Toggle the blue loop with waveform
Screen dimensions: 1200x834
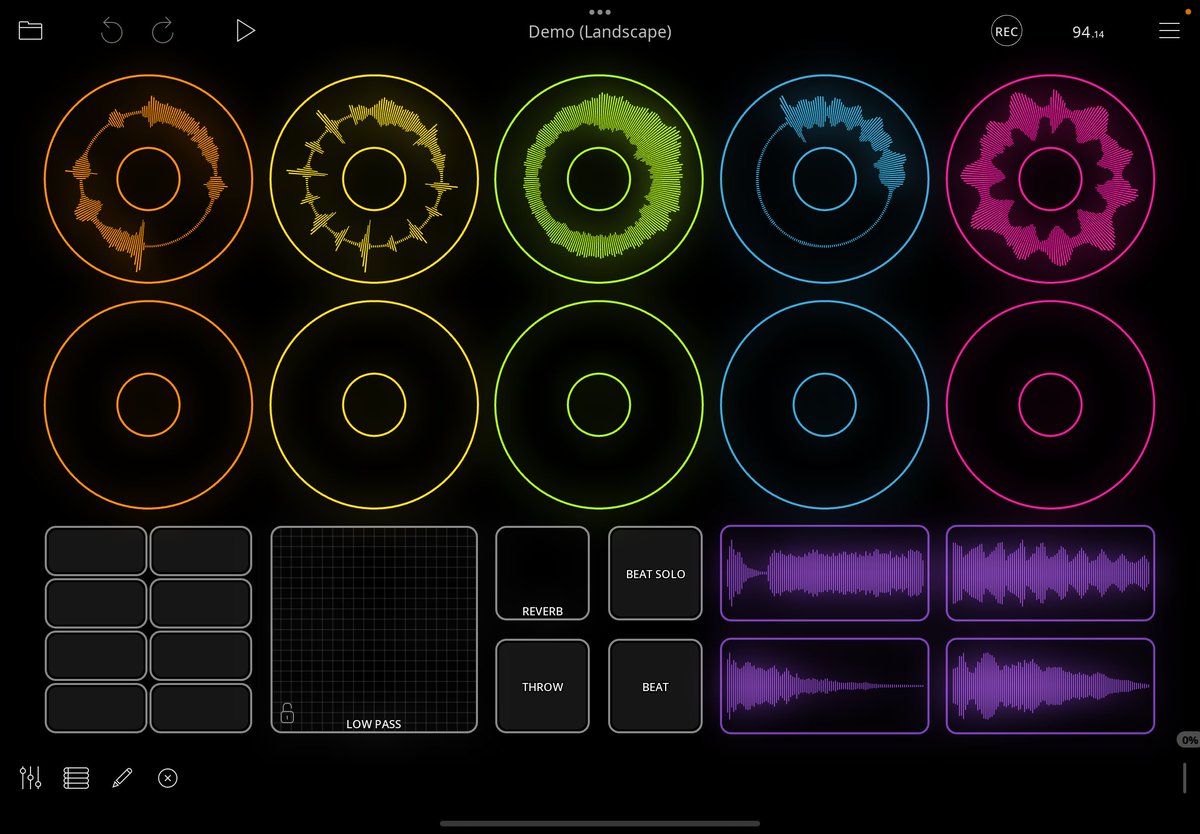click(x=825, y=179)
